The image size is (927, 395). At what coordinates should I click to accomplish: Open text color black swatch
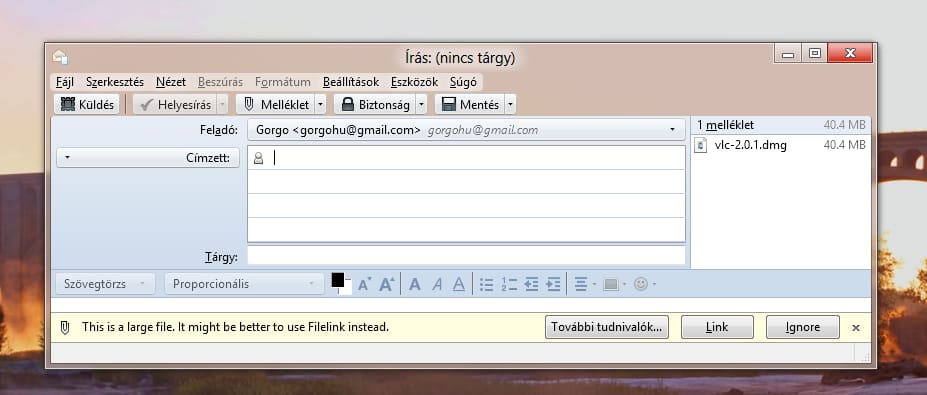pos(338,280)
